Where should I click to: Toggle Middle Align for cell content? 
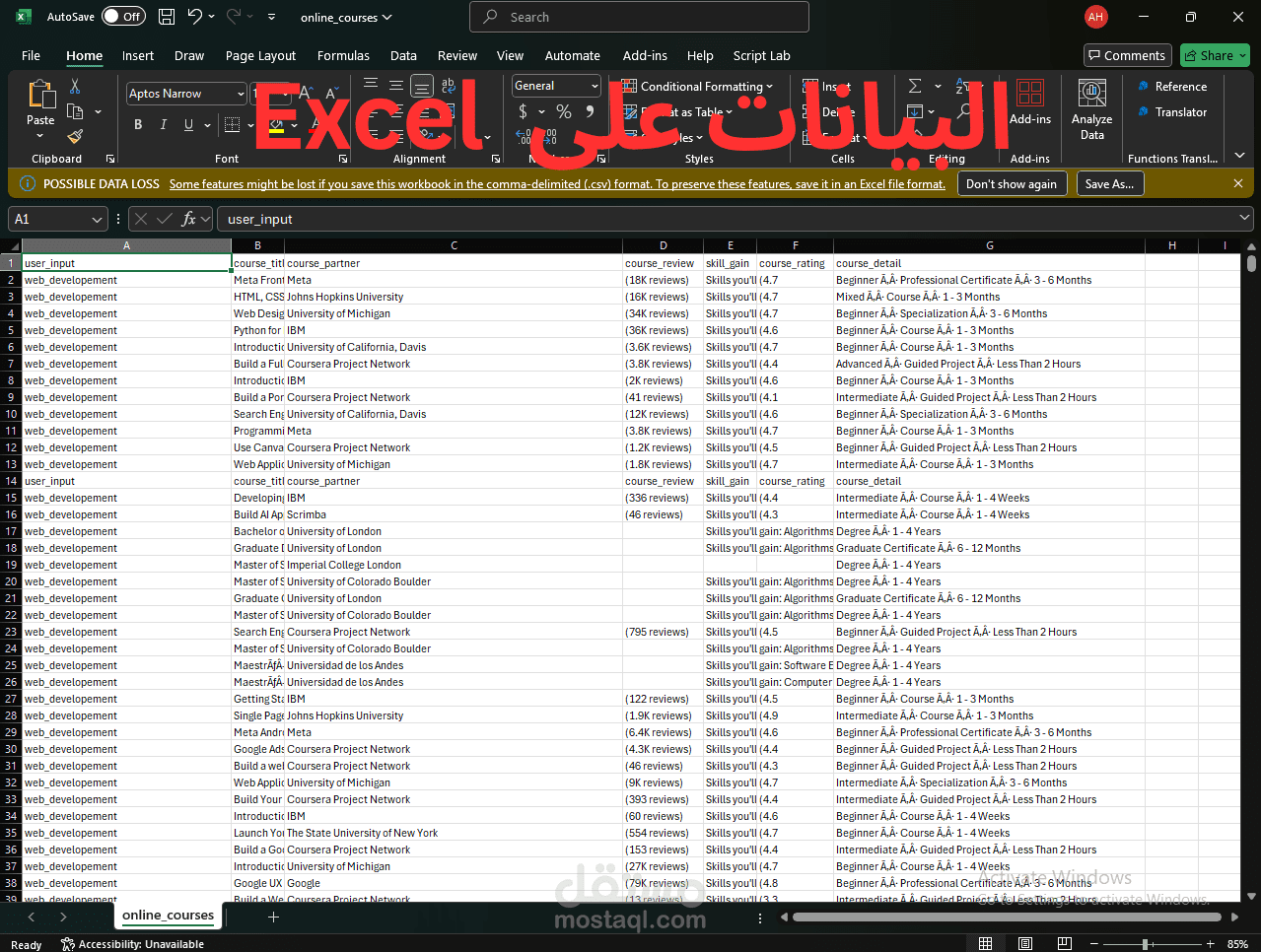click(x=396, y=86)
